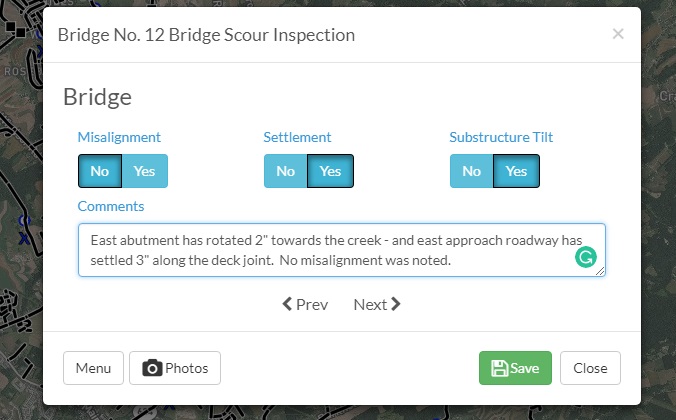
Task: Click the Substructure Tilt label
Action: pos(501,137)
